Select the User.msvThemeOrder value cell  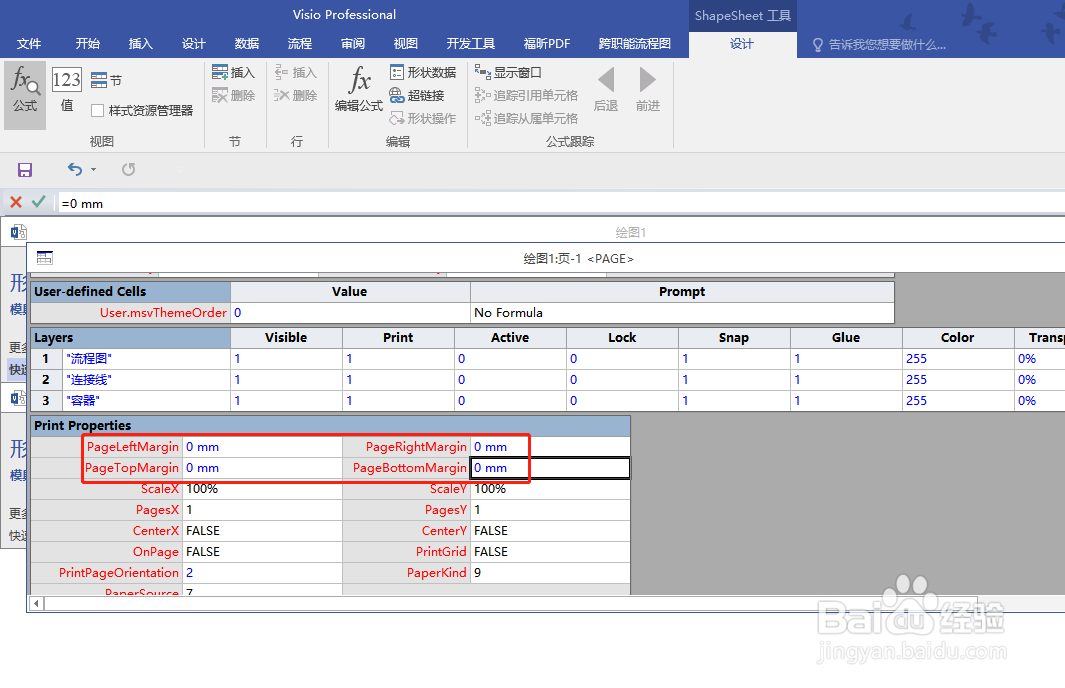point(350,312)
